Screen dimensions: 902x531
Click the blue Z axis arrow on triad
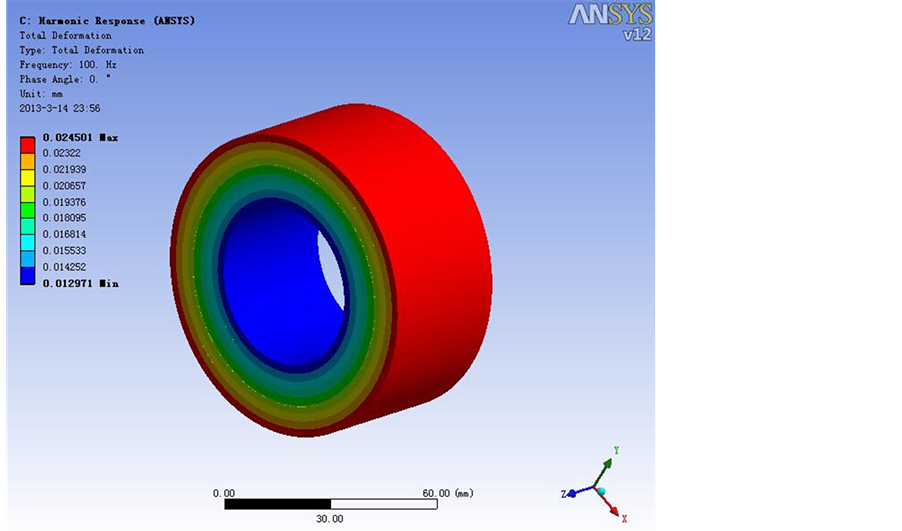pos(572,493)
